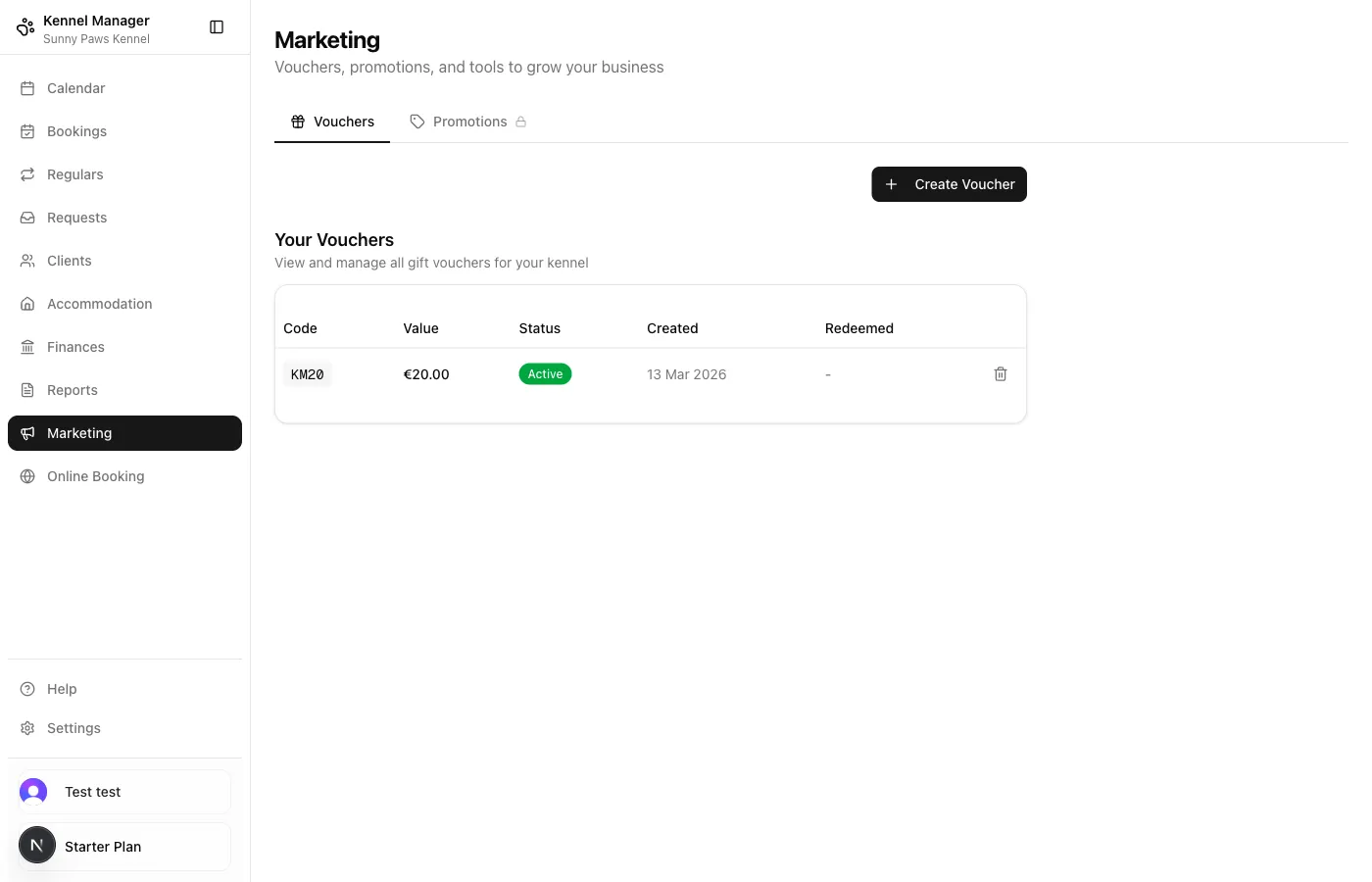Click the paw logo next to Kennel Manager
This screenshot has height=882, width=1372.
point(24,26)
